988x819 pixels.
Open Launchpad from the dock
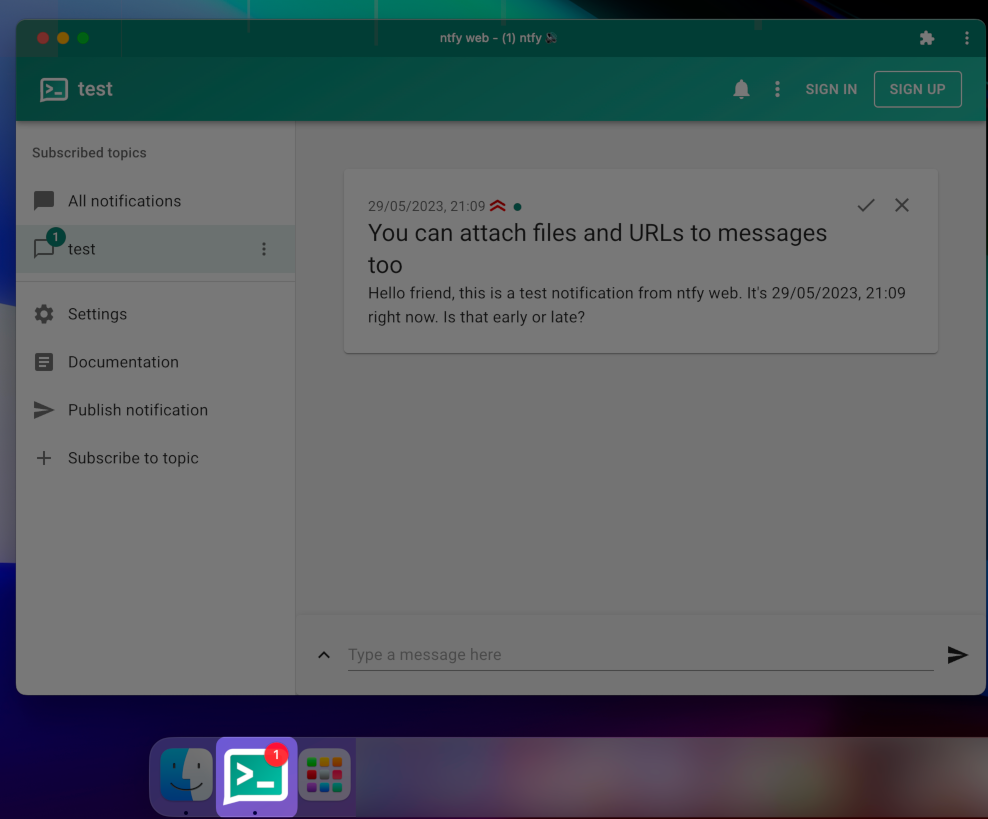[324, 775]
